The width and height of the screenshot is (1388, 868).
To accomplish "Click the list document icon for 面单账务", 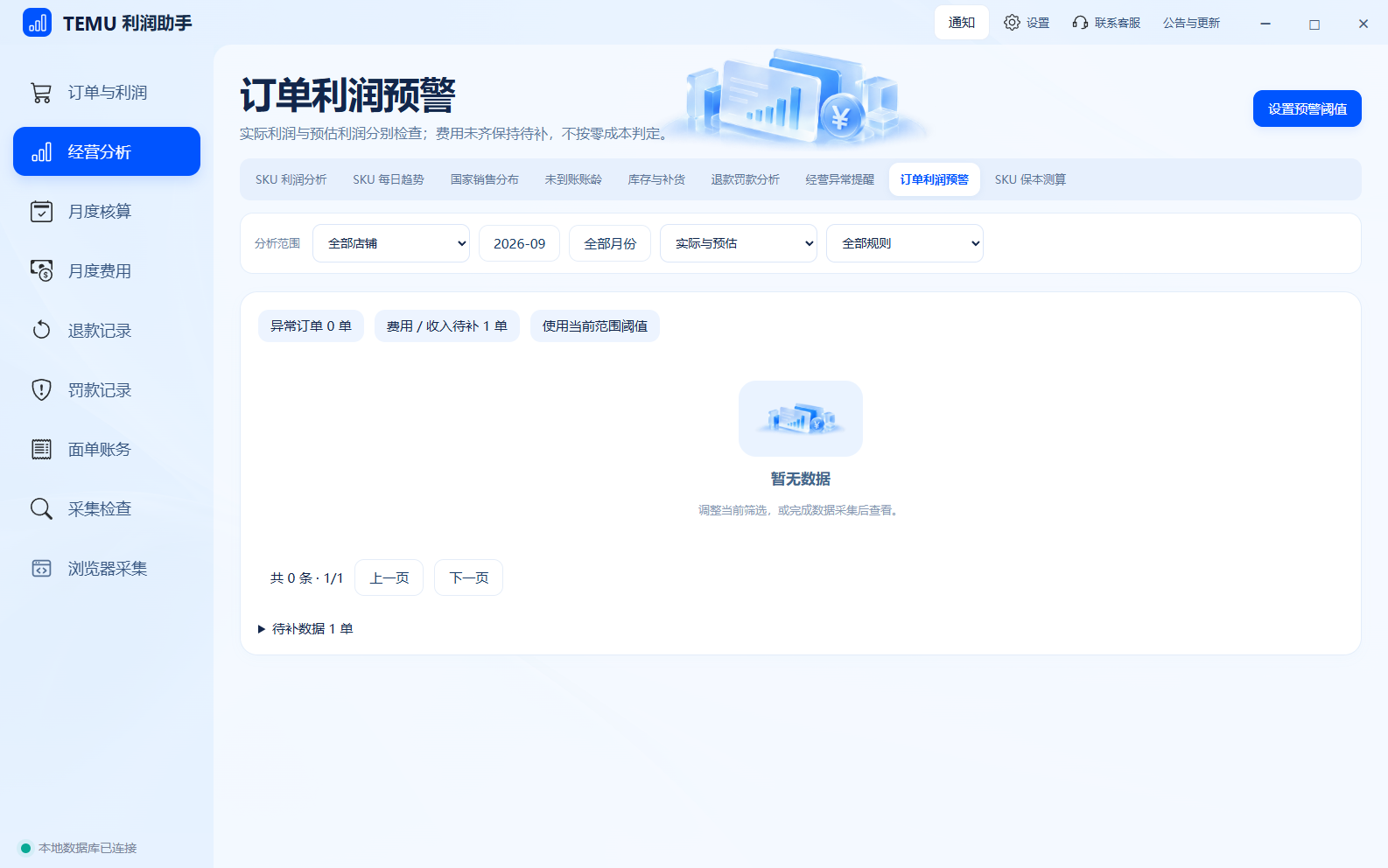I will click(x=41, y=450).
